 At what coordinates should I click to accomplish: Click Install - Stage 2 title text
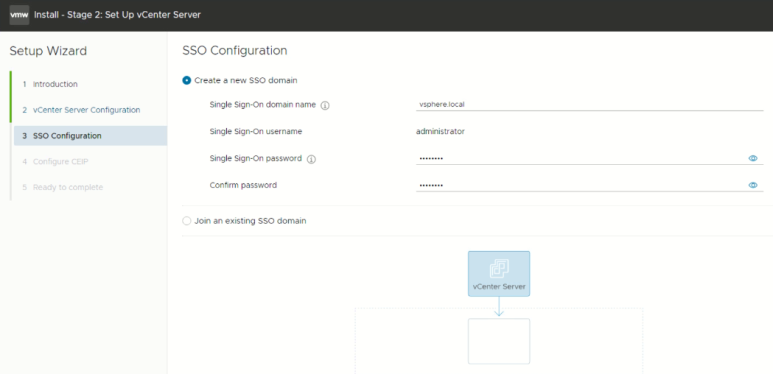click(117, 15)
